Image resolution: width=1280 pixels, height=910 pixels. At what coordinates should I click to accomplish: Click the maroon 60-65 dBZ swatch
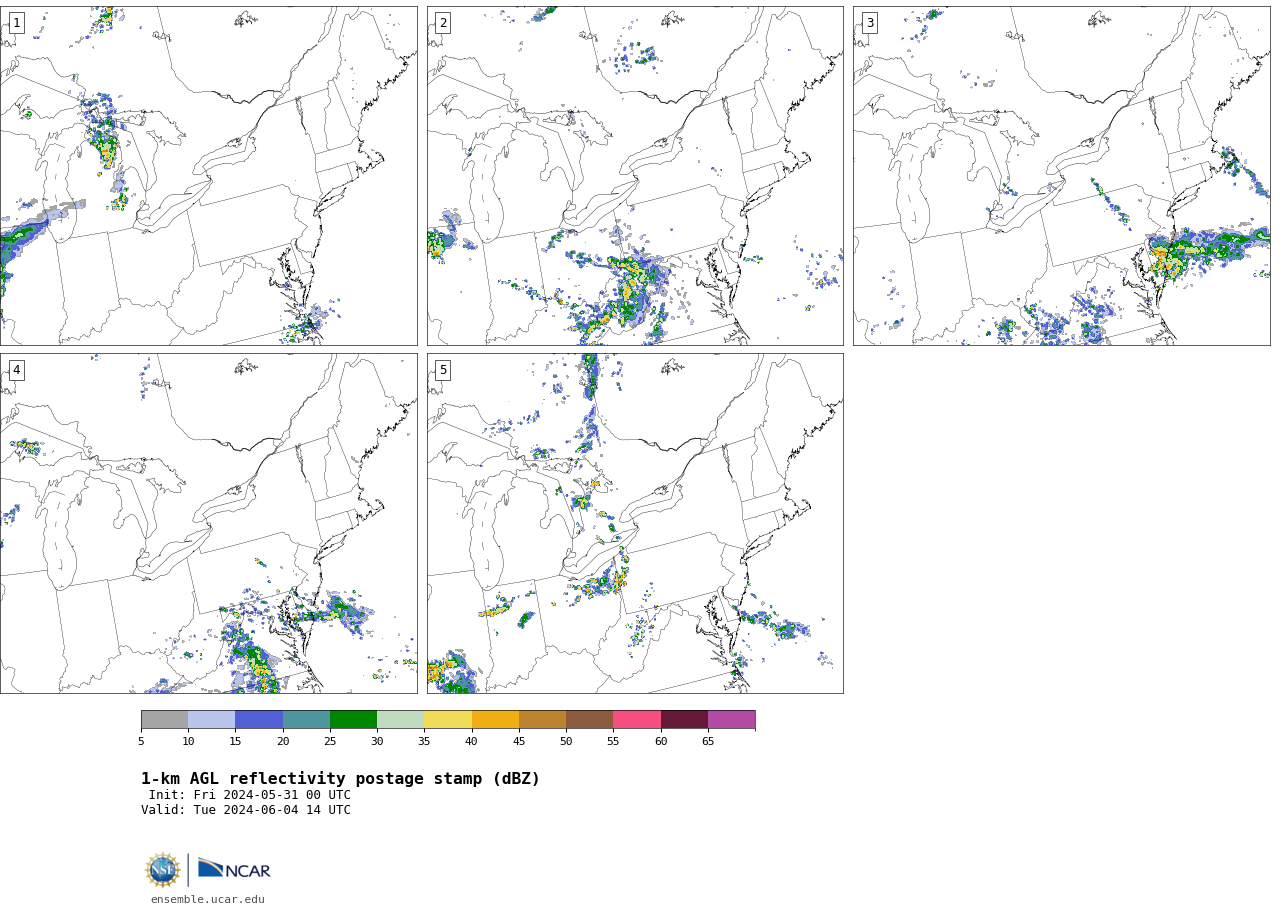pyautogui.click(x=684, y=720)
